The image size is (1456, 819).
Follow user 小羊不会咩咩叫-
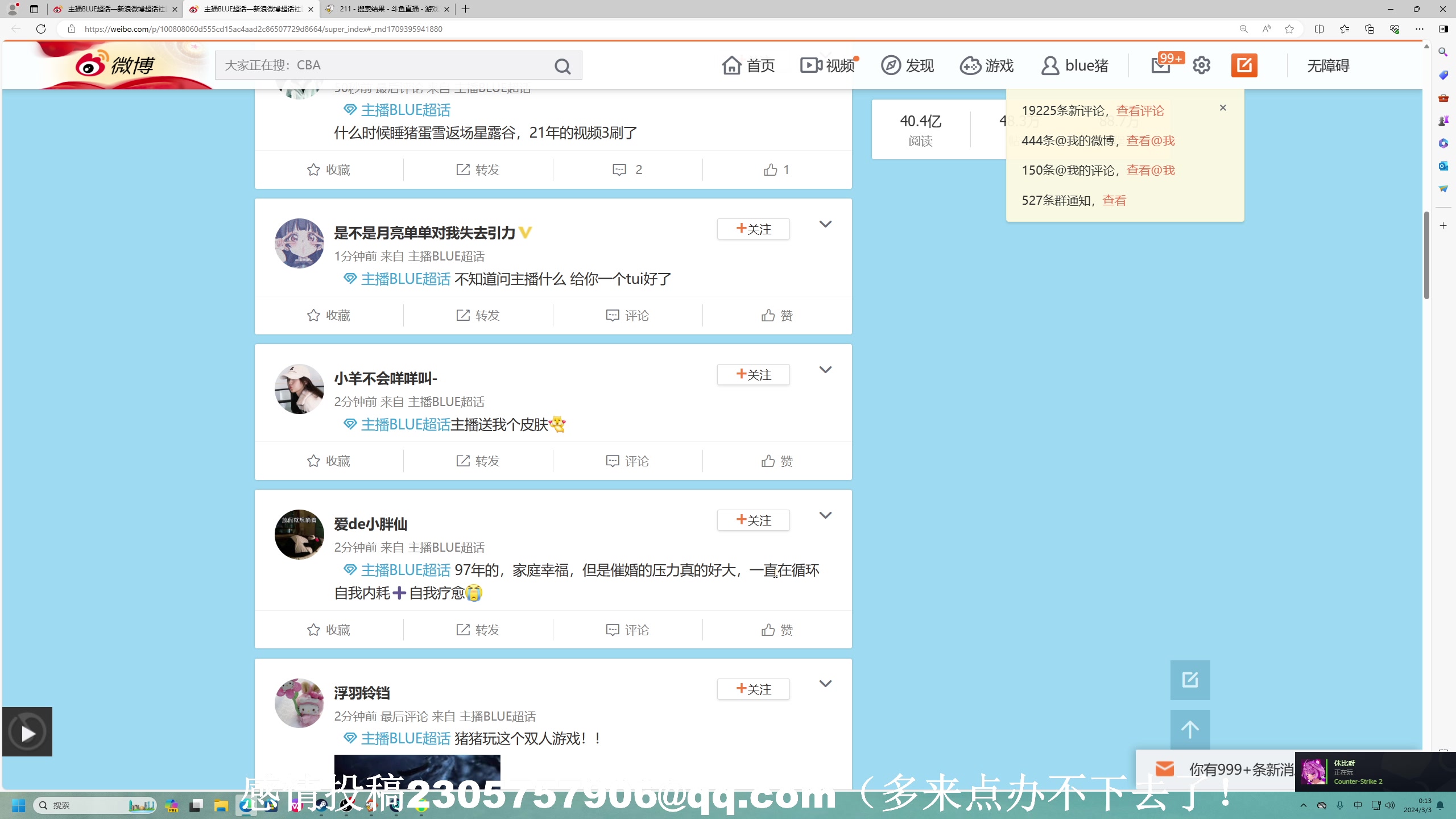(753, 375)
